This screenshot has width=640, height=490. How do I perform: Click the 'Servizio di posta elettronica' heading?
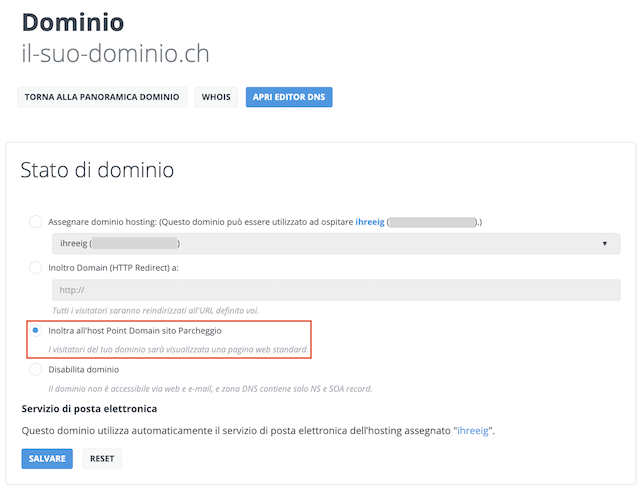(89, 409)
